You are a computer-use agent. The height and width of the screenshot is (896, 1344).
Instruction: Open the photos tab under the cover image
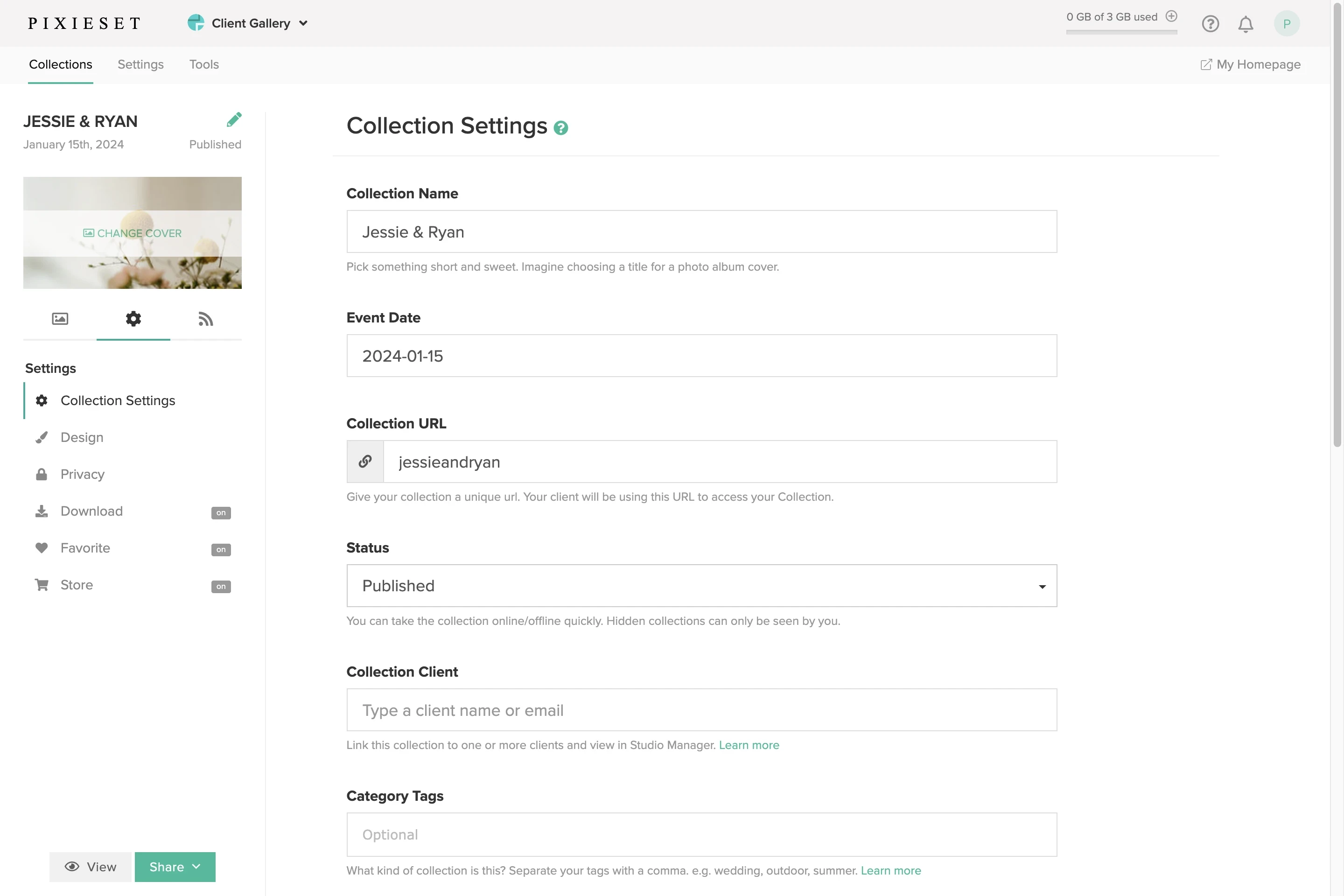point(59,319)
